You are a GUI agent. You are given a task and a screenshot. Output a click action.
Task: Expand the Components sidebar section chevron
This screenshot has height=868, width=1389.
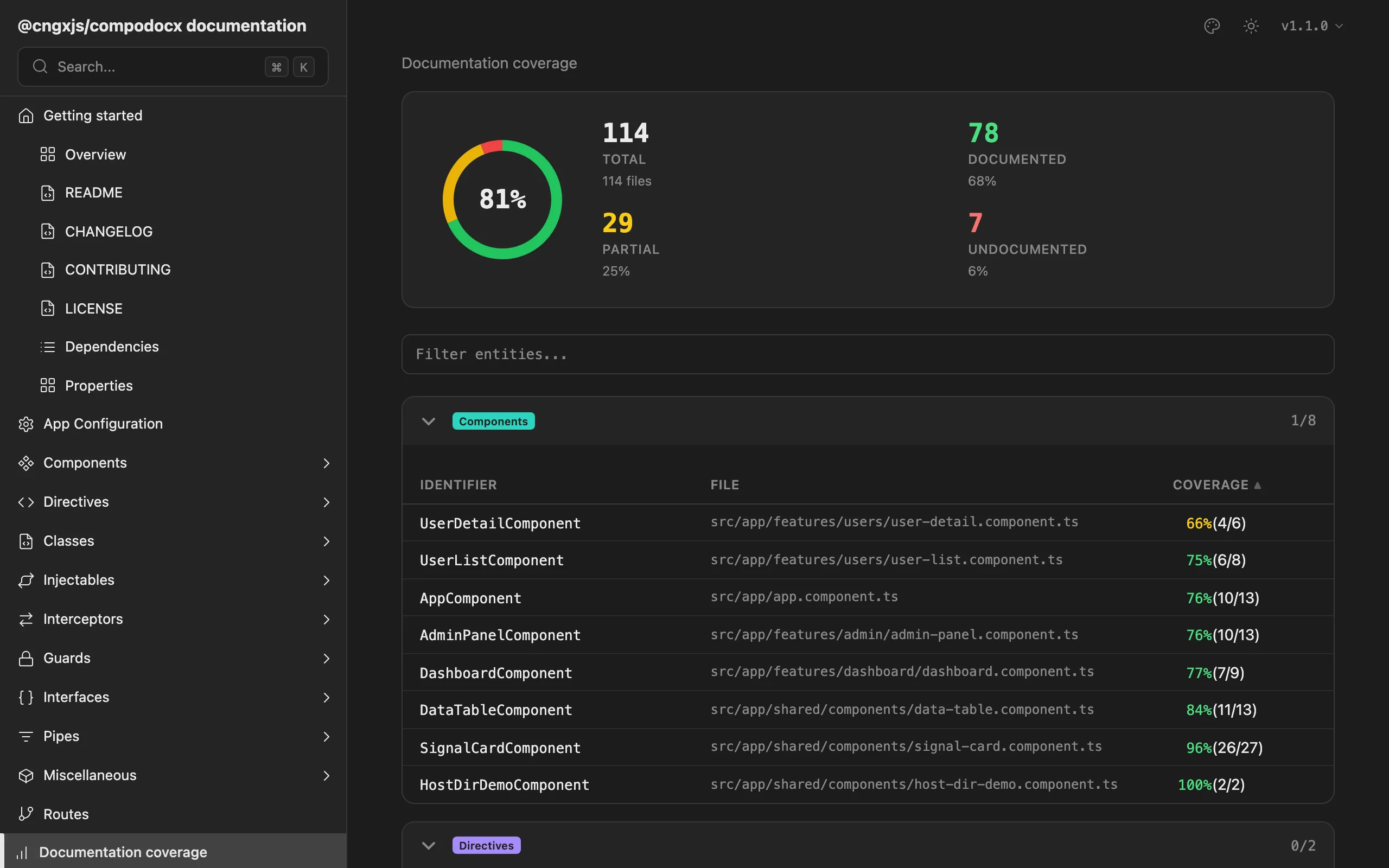point(326,463)
